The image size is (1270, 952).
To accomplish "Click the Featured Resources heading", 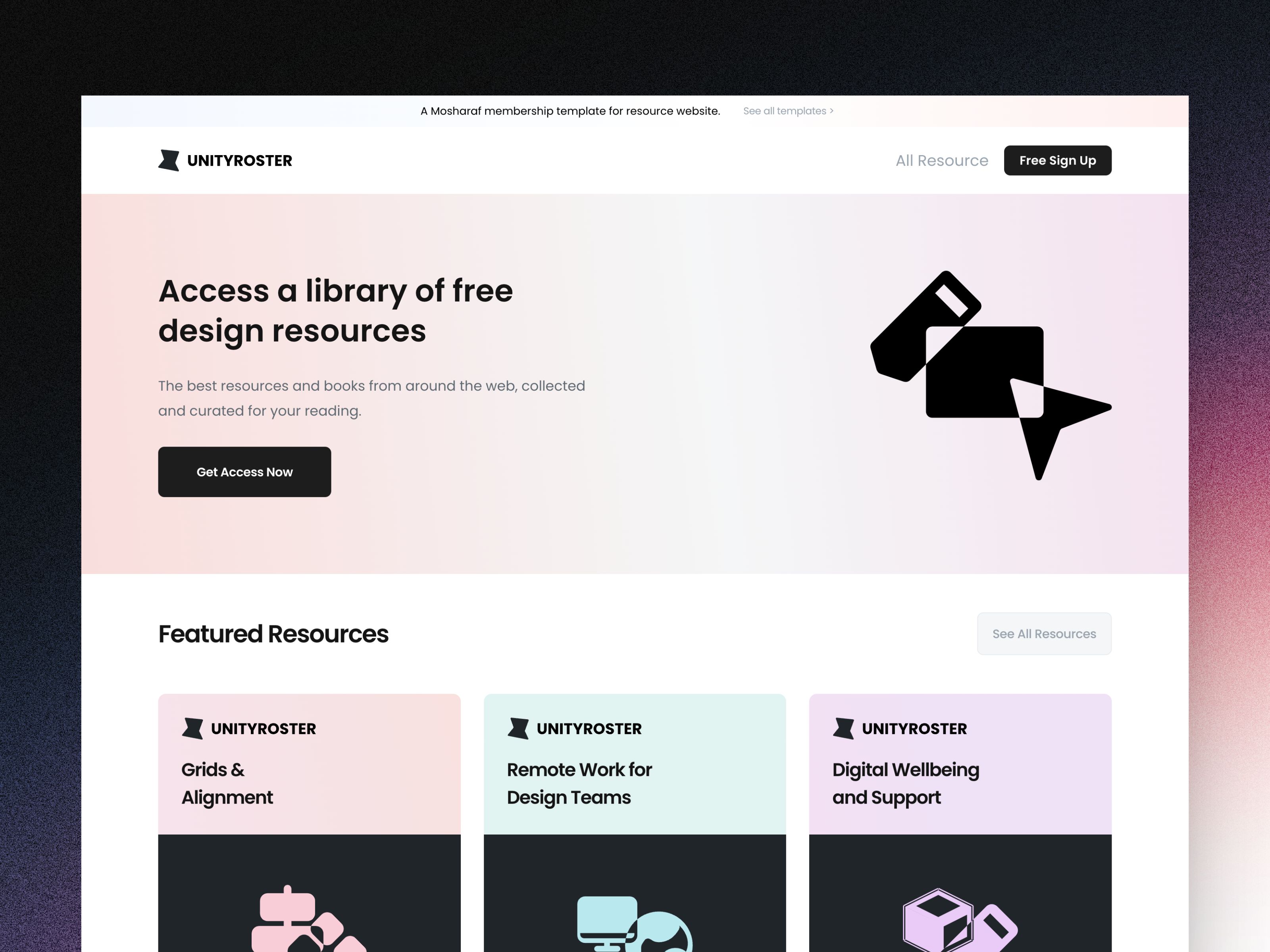I will click(x=273, y=634).
